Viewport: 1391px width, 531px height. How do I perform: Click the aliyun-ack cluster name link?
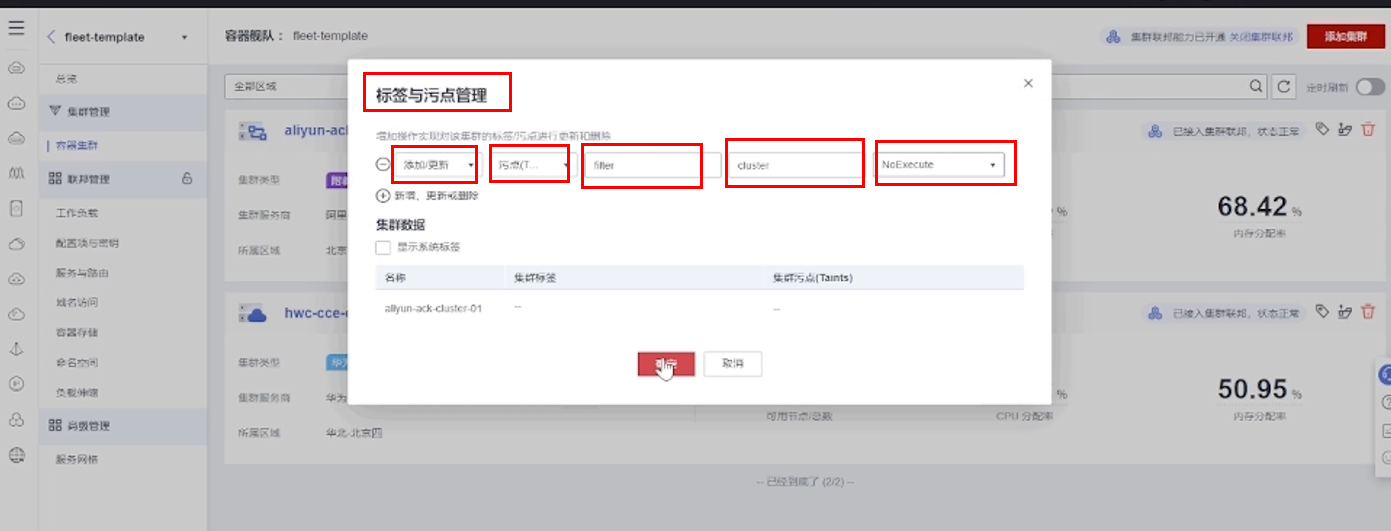point(315,129)
